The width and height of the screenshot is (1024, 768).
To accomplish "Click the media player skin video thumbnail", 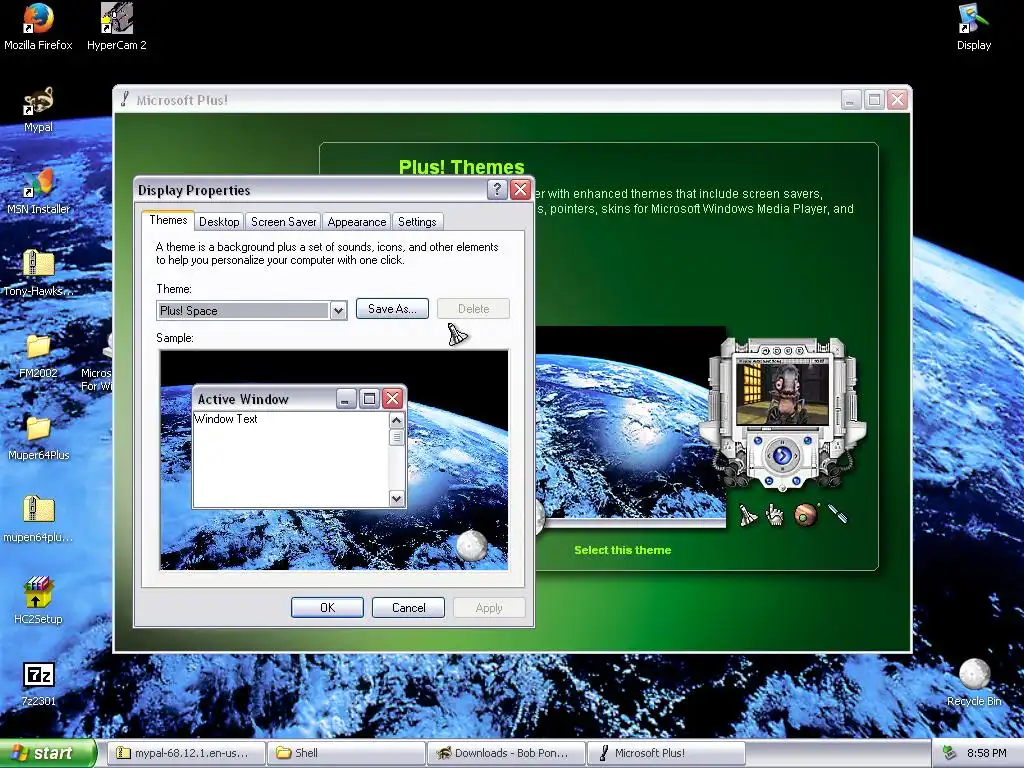I will [782, 394].
